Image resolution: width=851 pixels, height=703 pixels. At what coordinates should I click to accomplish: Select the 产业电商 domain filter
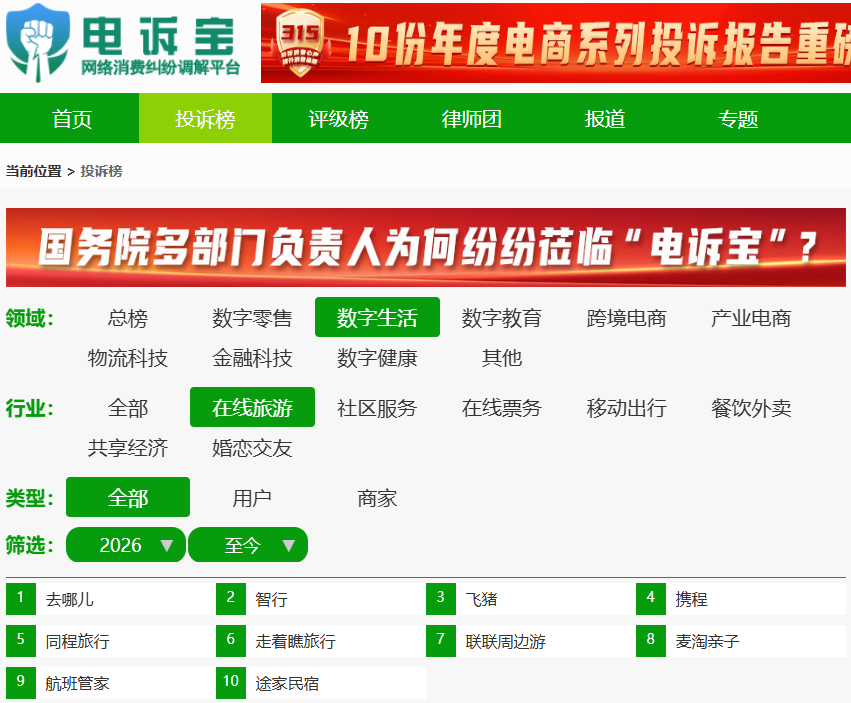click(x=751, y=318)
